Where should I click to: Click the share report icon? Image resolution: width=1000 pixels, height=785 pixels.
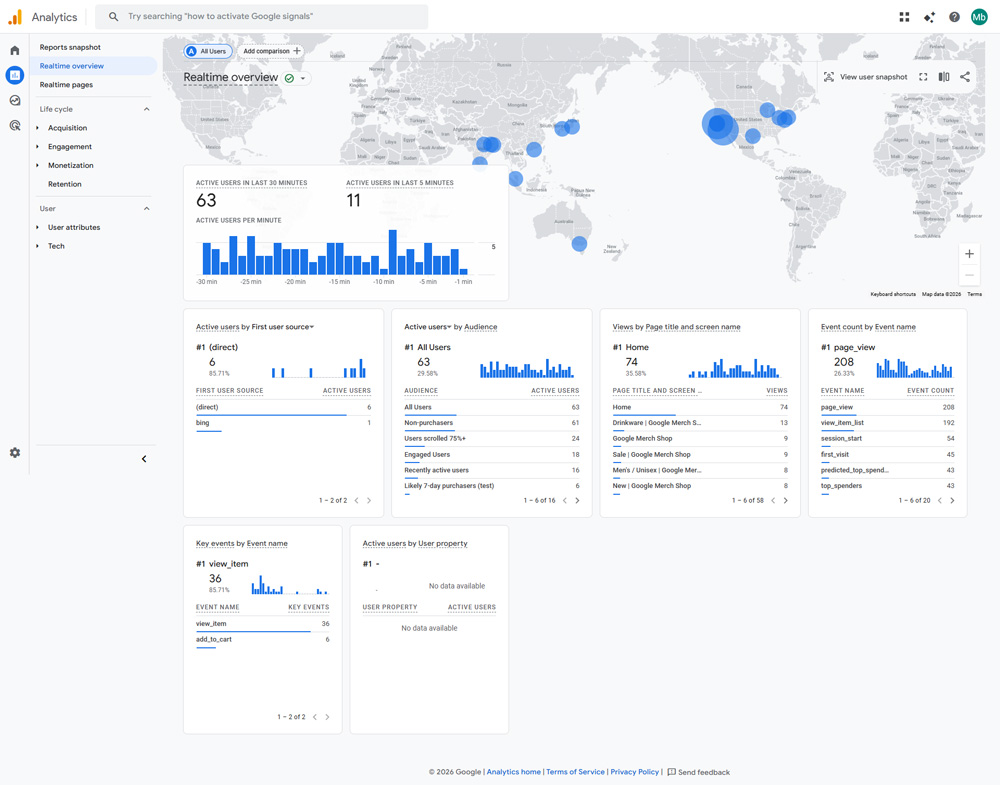pyautogui.click(x=965, y=77)
